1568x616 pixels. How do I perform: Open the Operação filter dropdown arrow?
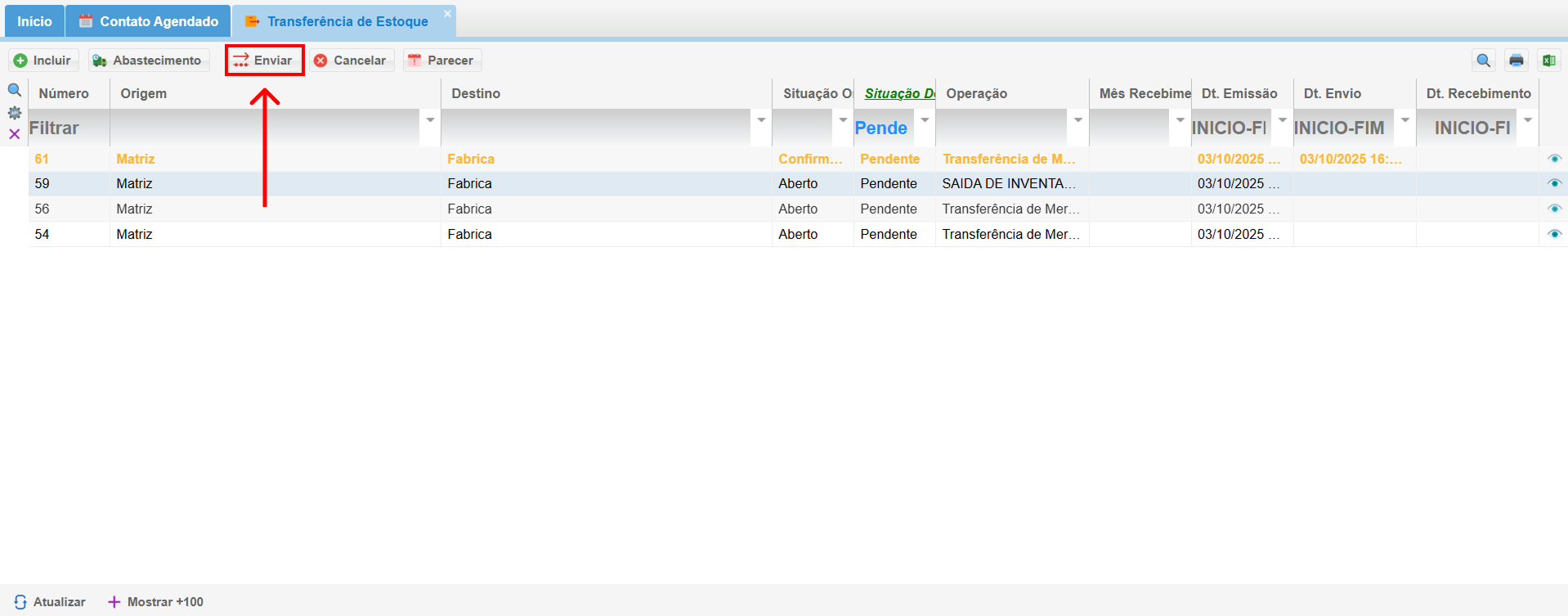click(x=1078, y=120)
